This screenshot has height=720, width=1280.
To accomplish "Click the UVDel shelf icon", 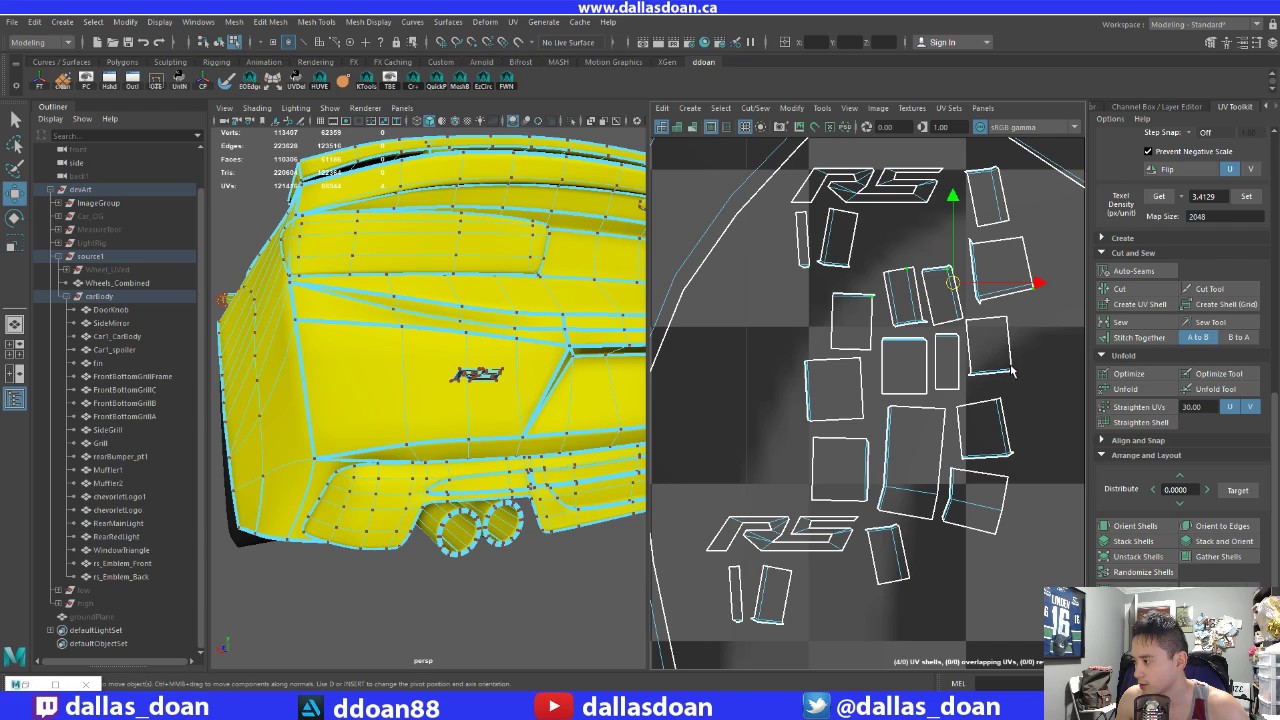I will coord(296,80).
